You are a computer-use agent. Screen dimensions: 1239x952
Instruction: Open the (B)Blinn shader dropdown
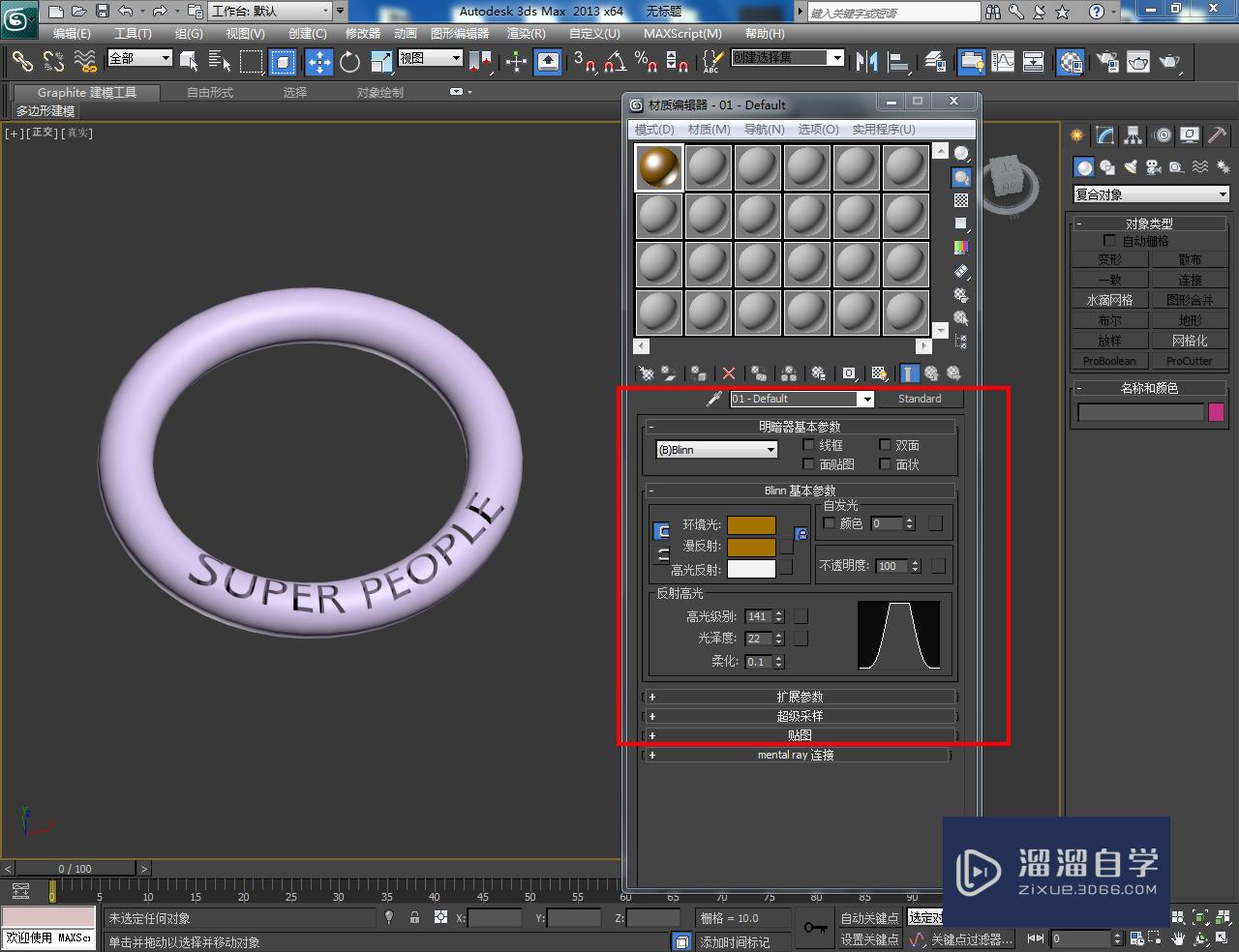point(716,450)
